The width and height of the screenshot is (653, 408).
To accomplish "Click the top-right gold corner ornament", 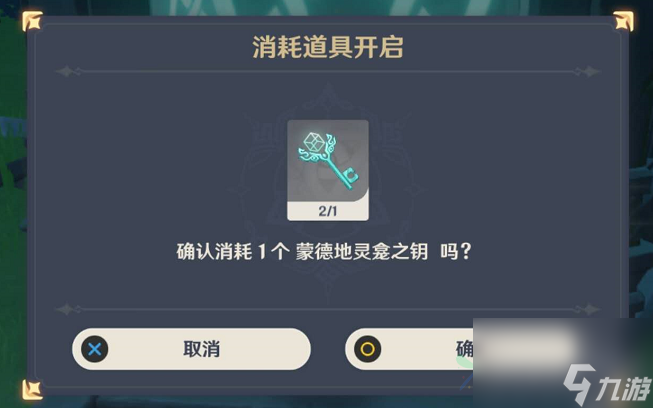I will pyautogui.click(x=623, y=21).
